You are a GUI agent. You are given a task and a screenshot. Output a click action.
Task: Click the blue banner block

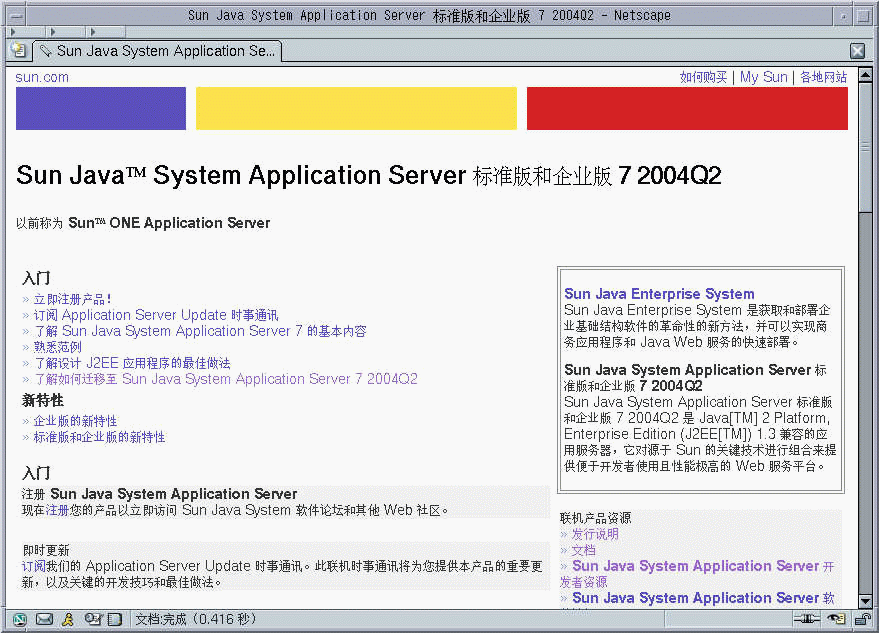point(101,108)
